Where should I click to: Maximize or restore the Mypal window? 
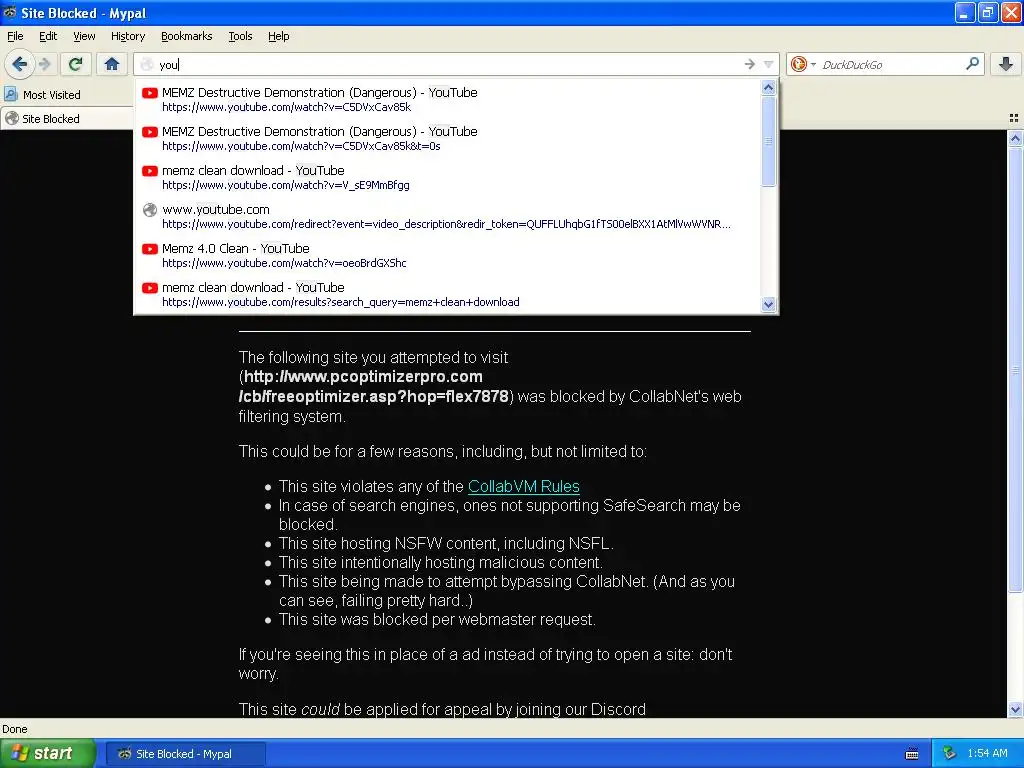(987, 12)
